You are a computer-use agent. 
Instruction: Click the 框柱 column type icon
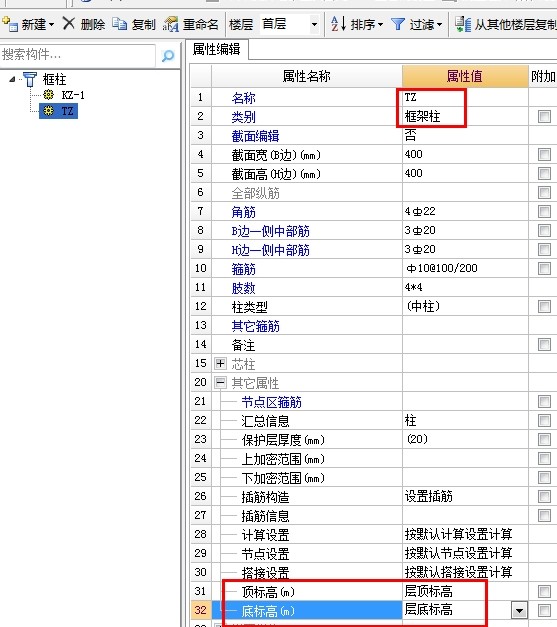click(x=30, y=79)
